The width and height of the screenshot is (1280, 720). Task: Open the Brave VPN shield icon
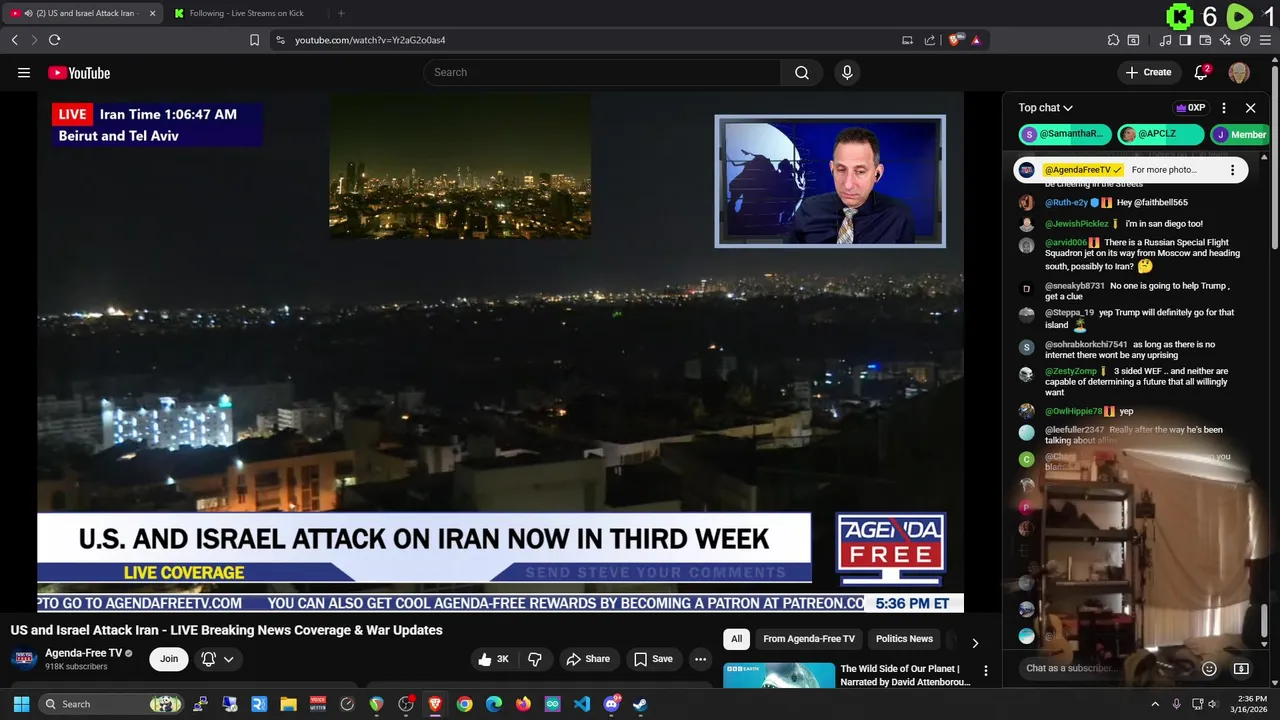click(1245, 40)
